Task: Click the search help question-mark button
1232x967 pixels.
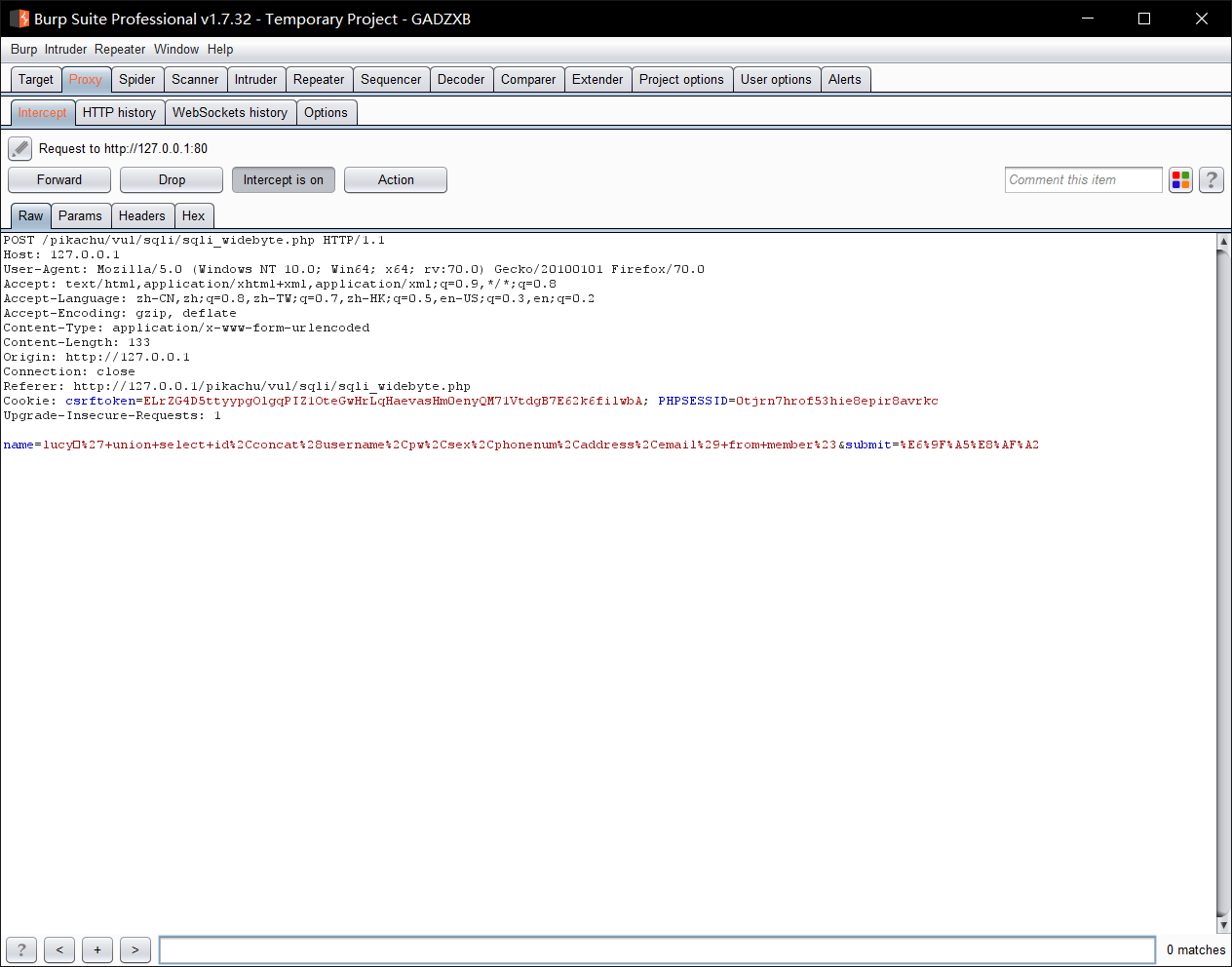Action: tap(21, 949)
